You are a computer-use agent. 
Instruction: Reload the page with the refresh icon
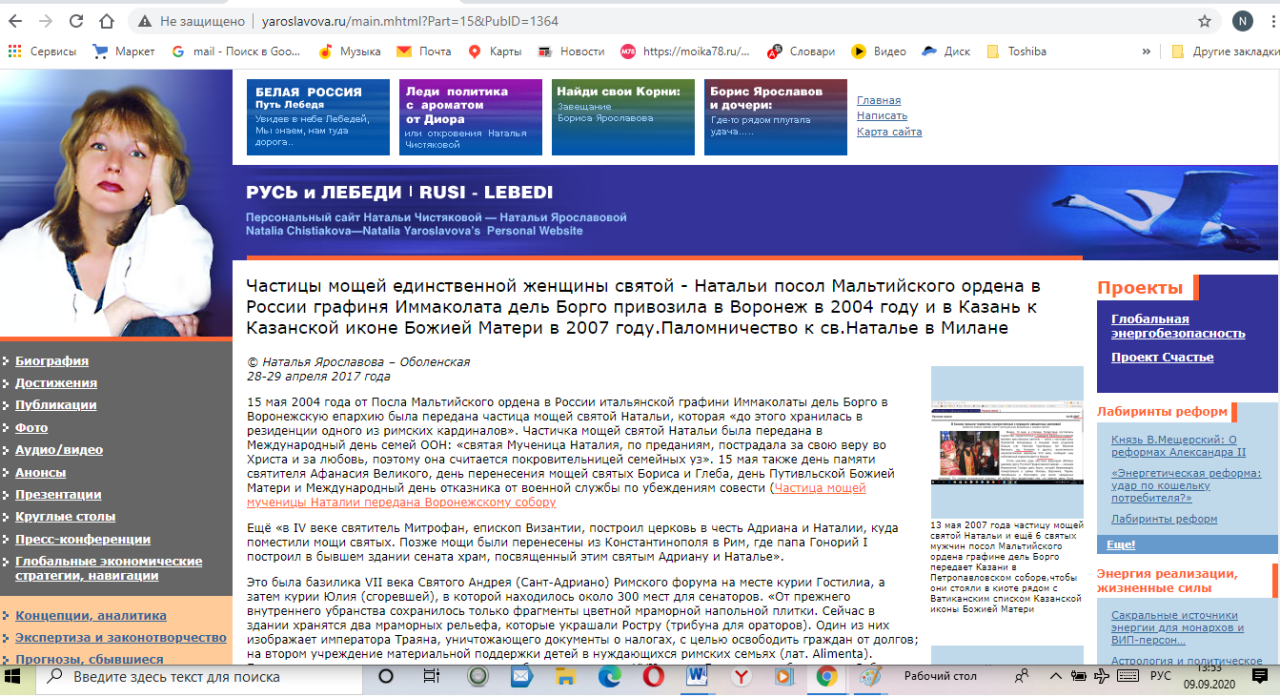(x=77, y=21)
